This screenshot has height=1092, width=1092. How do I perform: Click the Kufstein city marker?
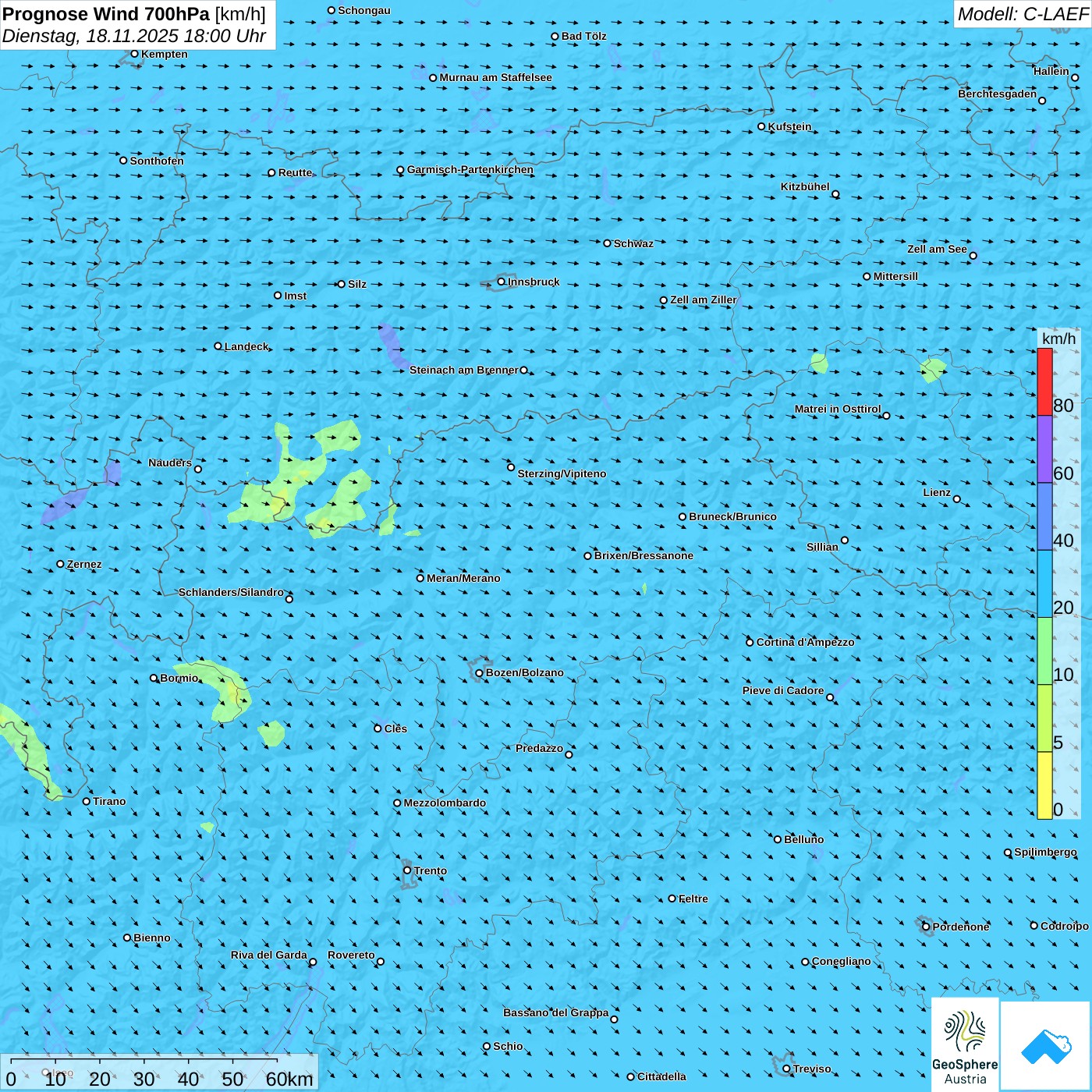coord(762,126)
